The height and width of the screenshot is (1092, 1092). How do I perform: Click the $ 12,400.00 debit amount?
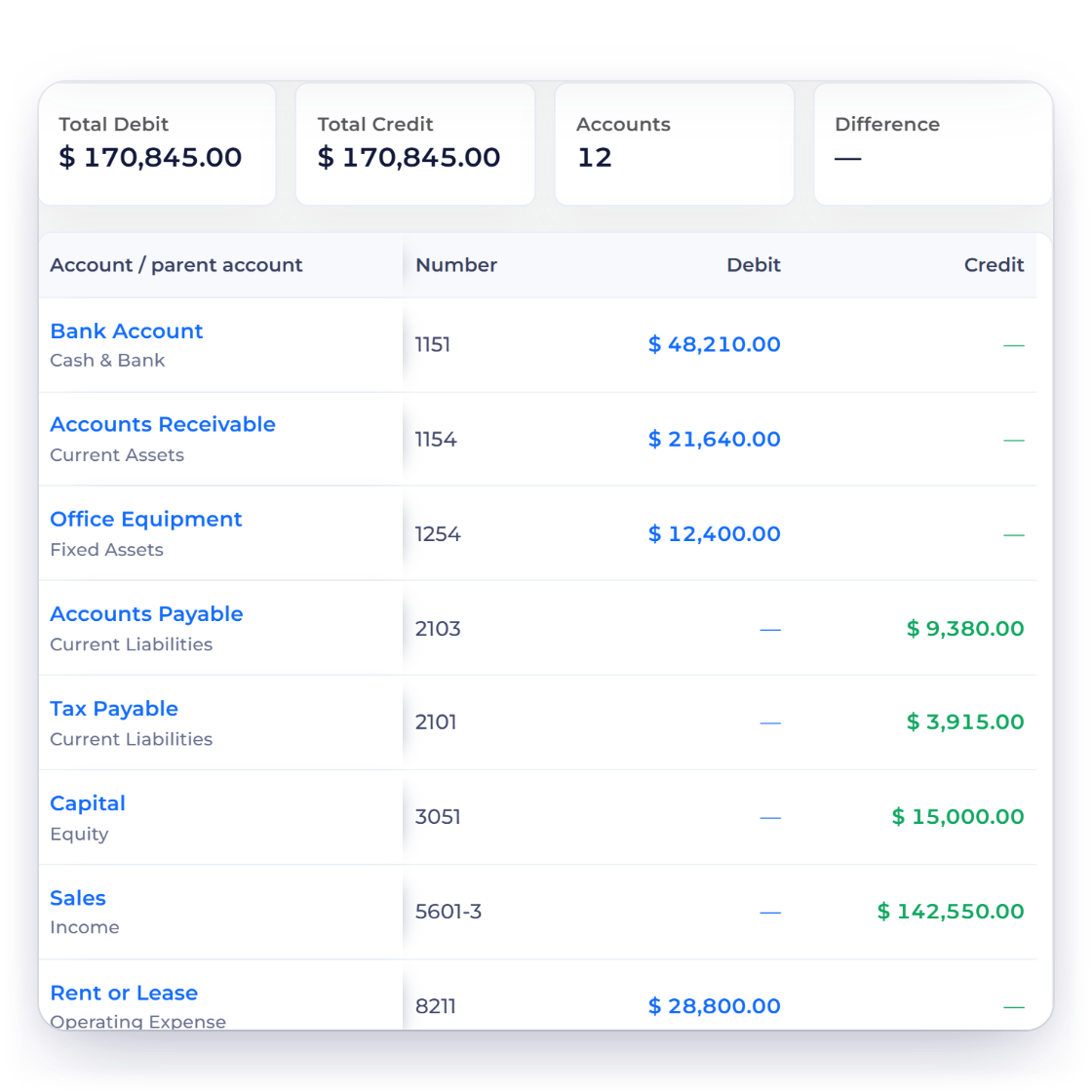point(714,533)
